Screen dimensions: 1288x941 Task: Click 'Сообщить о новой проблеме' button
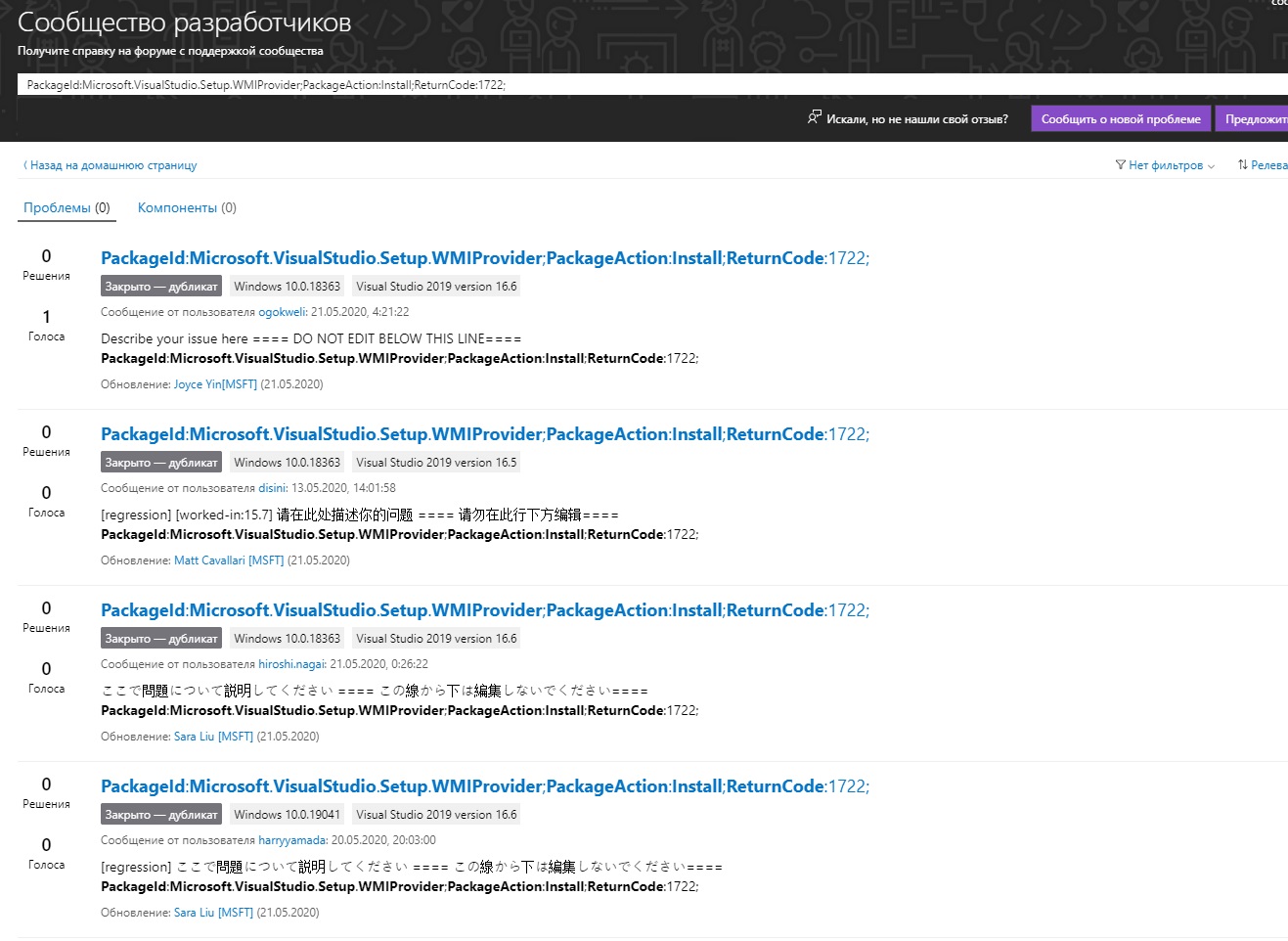point(1121,119)
